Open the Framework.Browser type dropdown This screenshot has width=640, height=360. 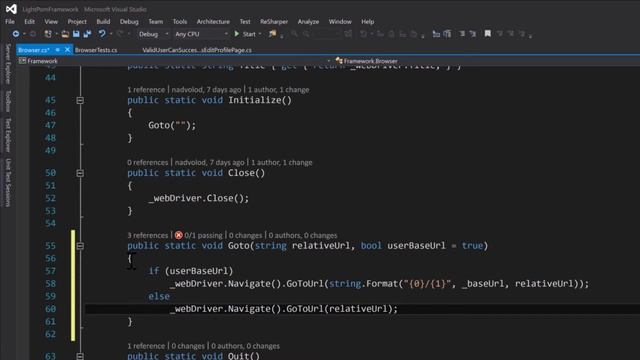487,61
